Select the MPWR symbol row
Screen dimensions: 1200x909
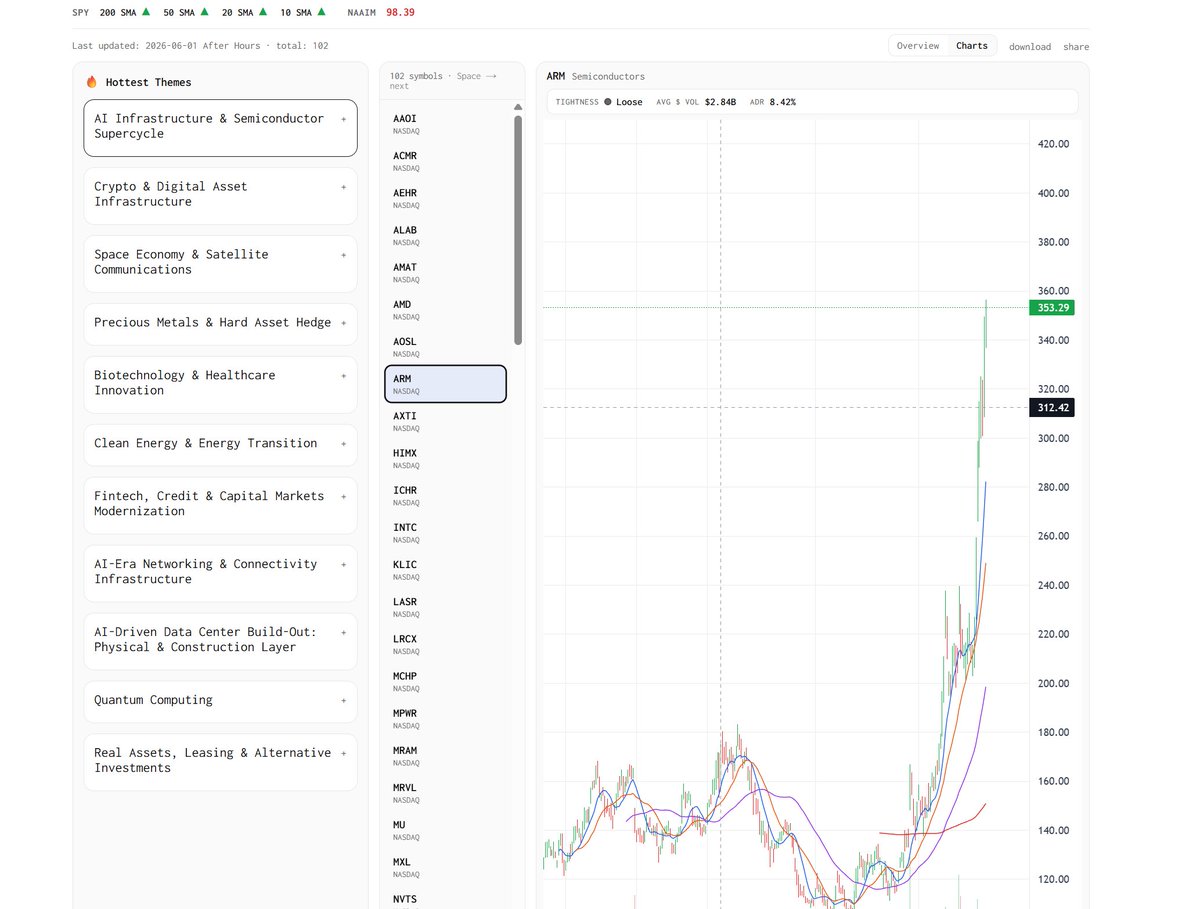click(x=446, y=718)
